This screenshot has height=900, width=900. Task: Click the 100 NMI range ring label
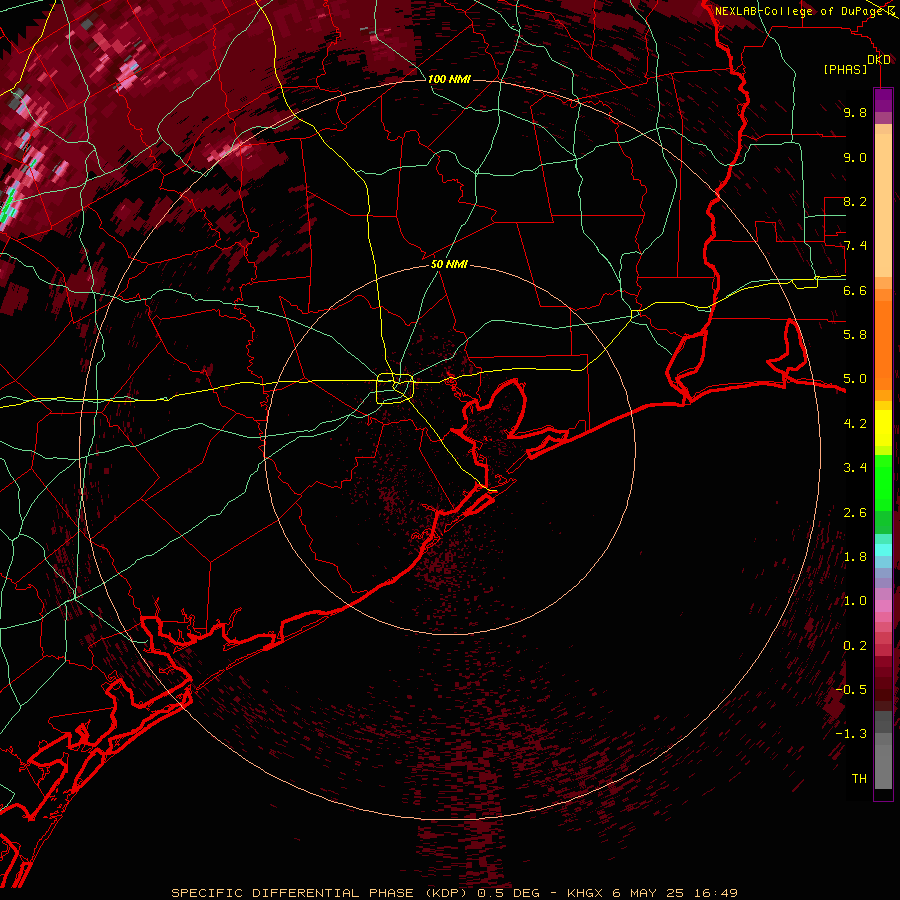pyautogui.click(x=449, y=79)
